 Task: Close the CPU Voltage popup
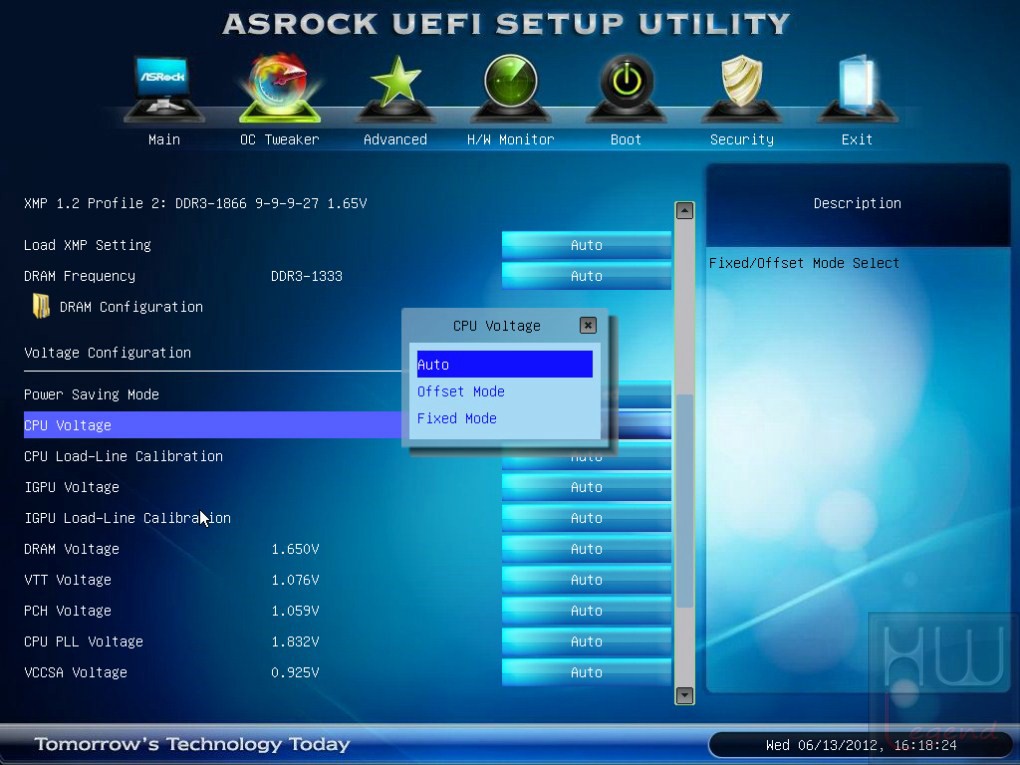point(587,325)
